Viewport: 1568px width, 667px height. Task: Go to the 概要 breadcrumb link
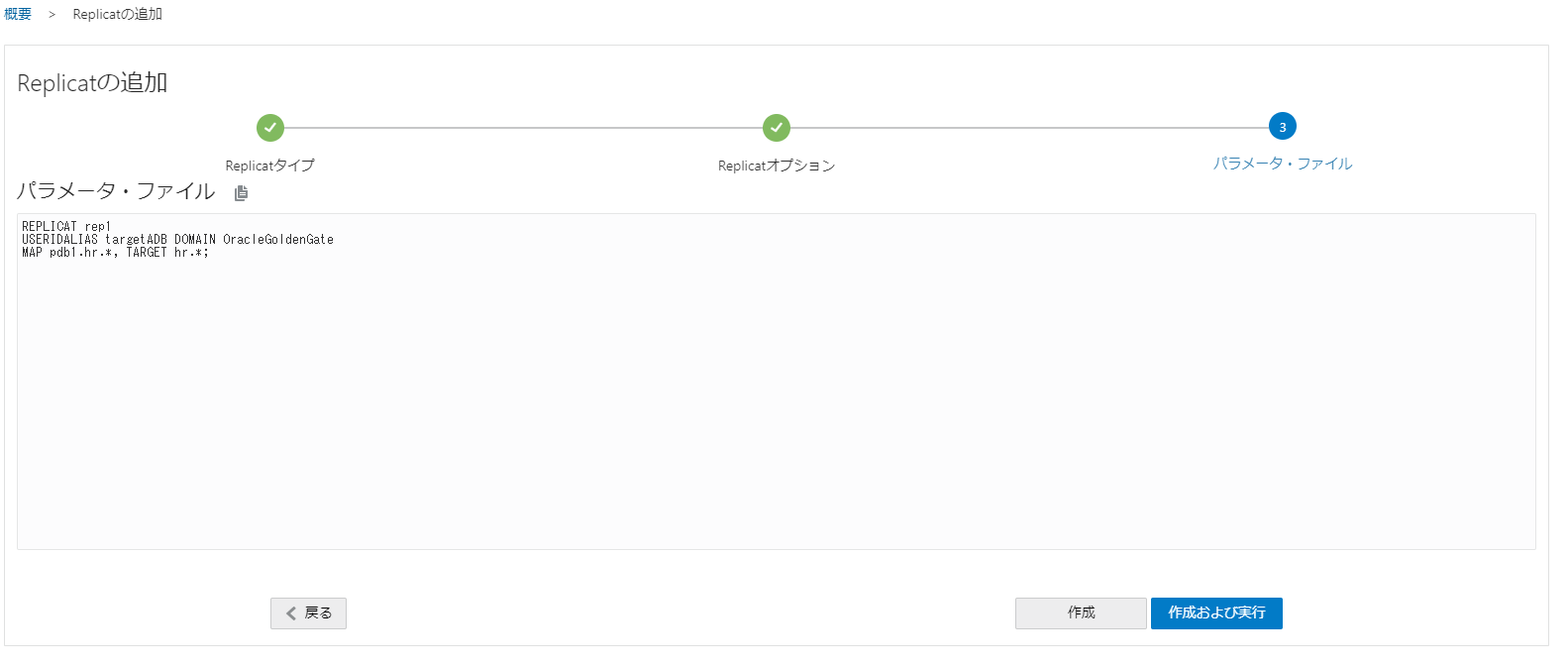tap(18, 14)
